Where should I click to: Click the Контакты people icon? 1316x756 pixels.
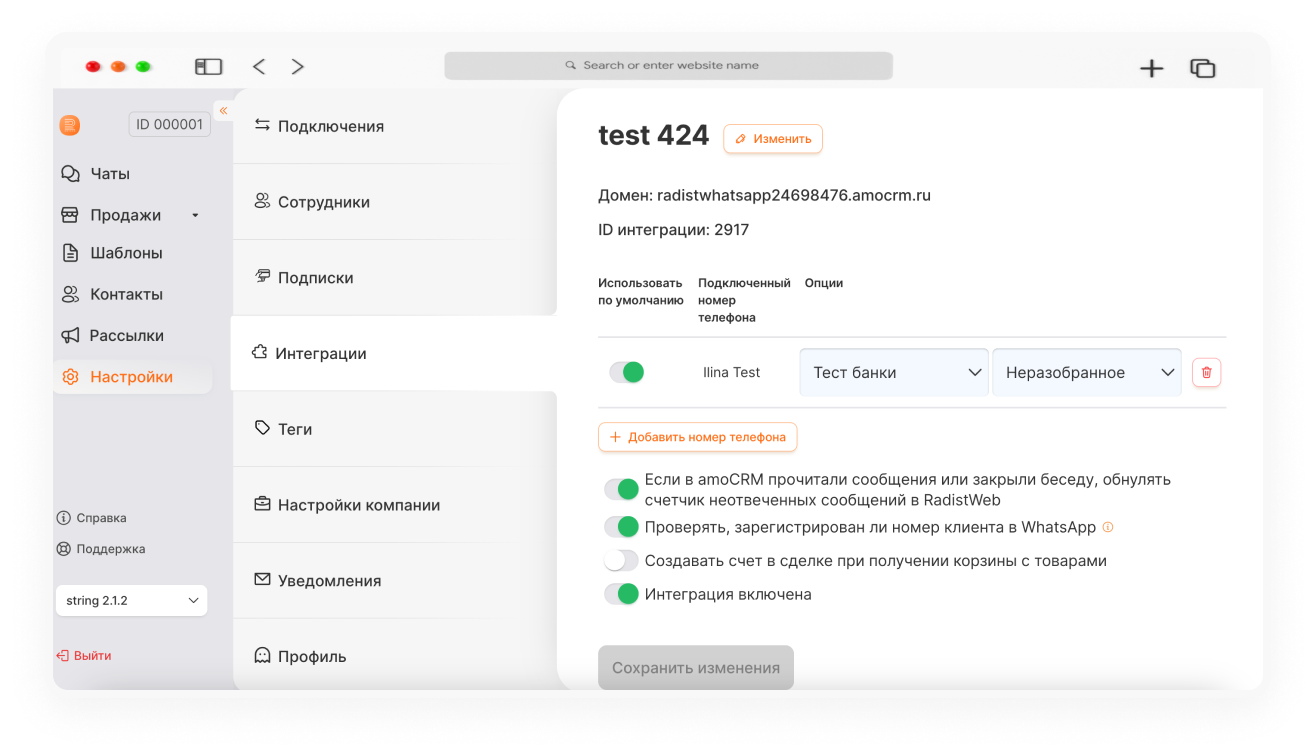coord(70,294)
